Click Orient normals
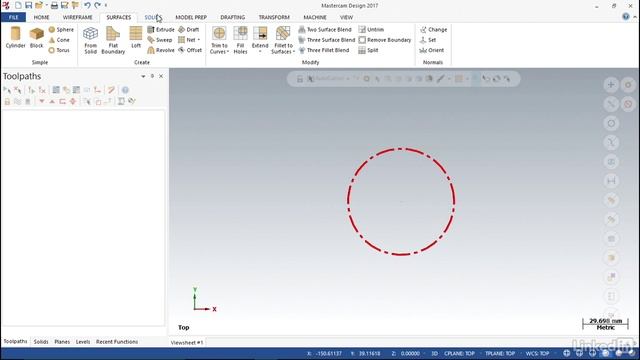The width and height of the screenshot is (640, 360). [432, 50]
